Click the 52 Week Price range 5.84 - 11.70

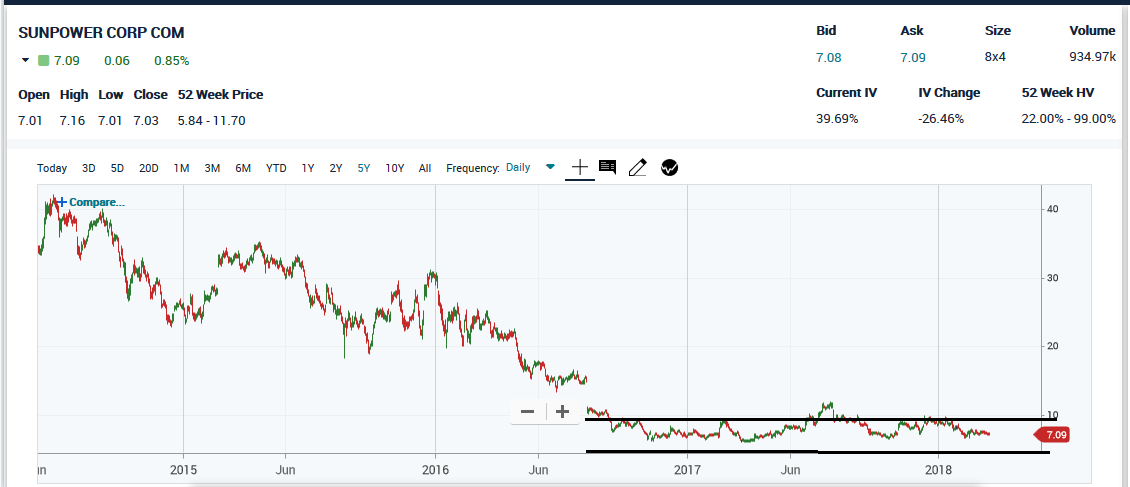coord(211,120)
